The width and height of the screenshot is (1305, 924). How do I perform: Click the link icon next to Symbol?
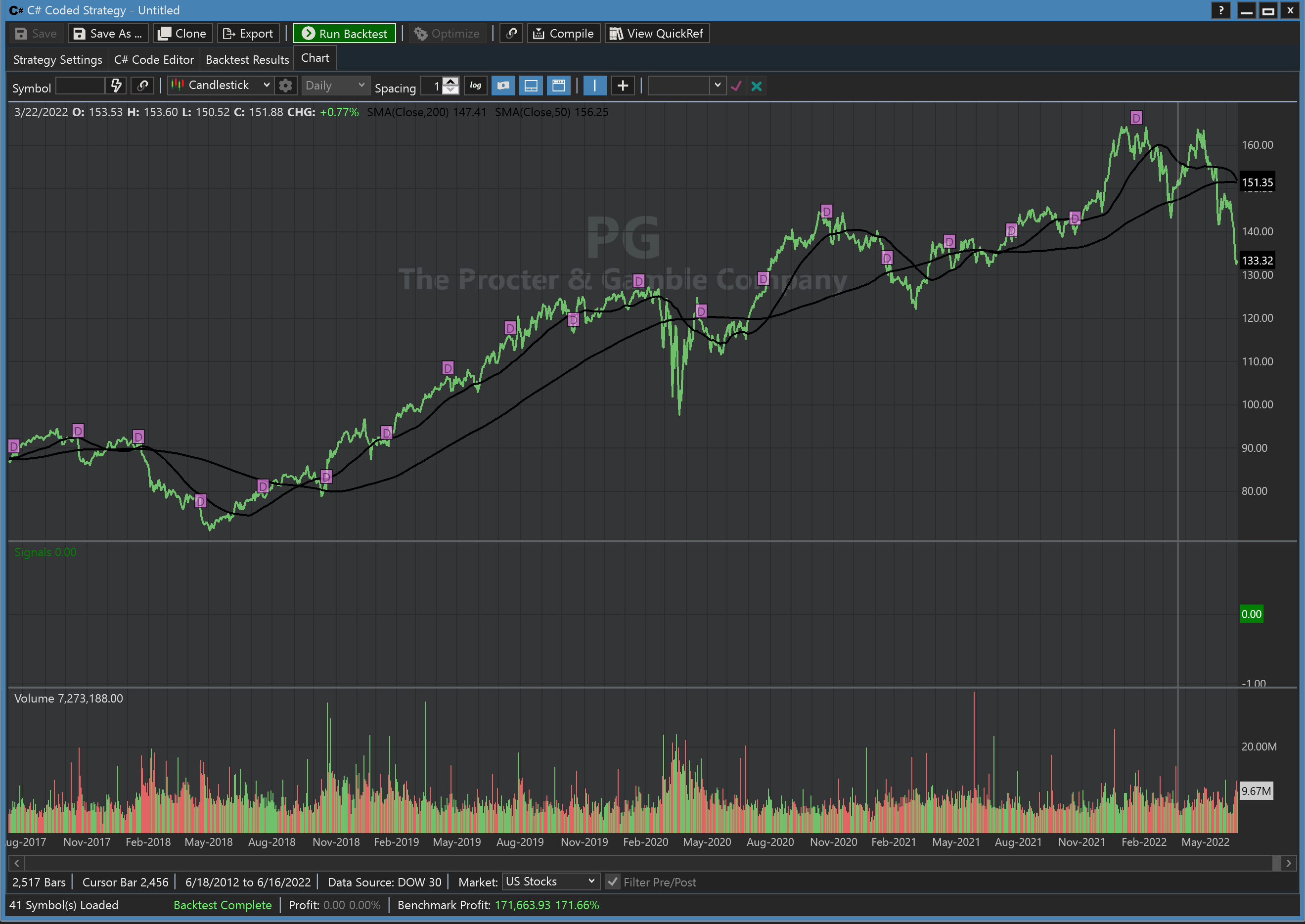coord(142,86)
